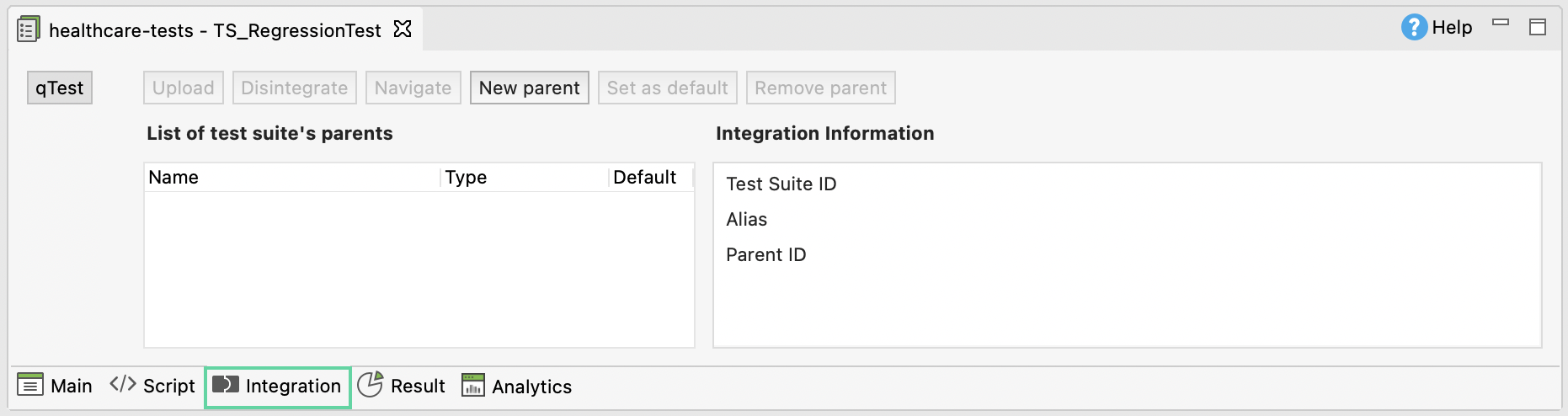
Task: Close the TS_RegressionTest editor tab
Action: [x=403, y=29]
